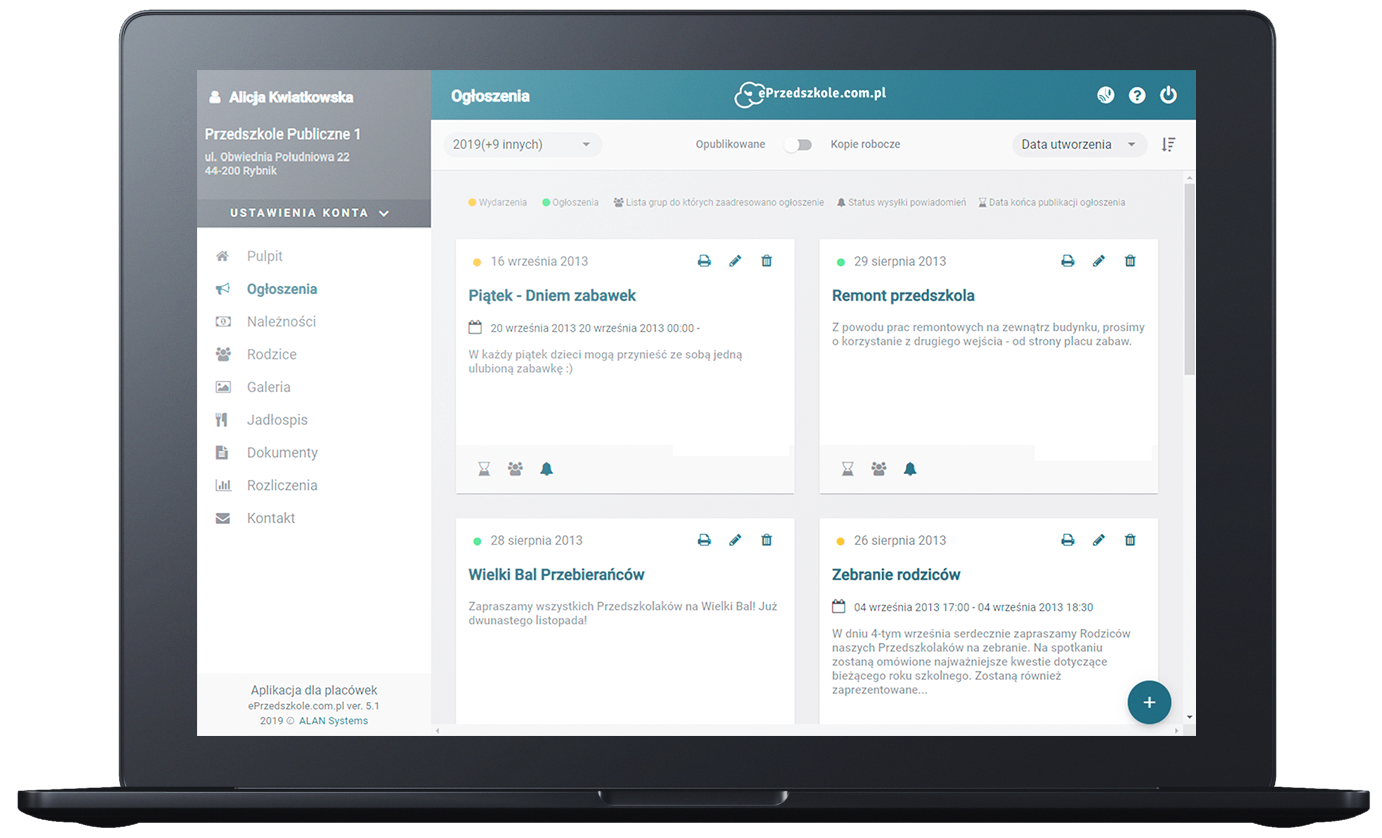Click the vertical scrollbar of announcements list

pos(1189,278)
